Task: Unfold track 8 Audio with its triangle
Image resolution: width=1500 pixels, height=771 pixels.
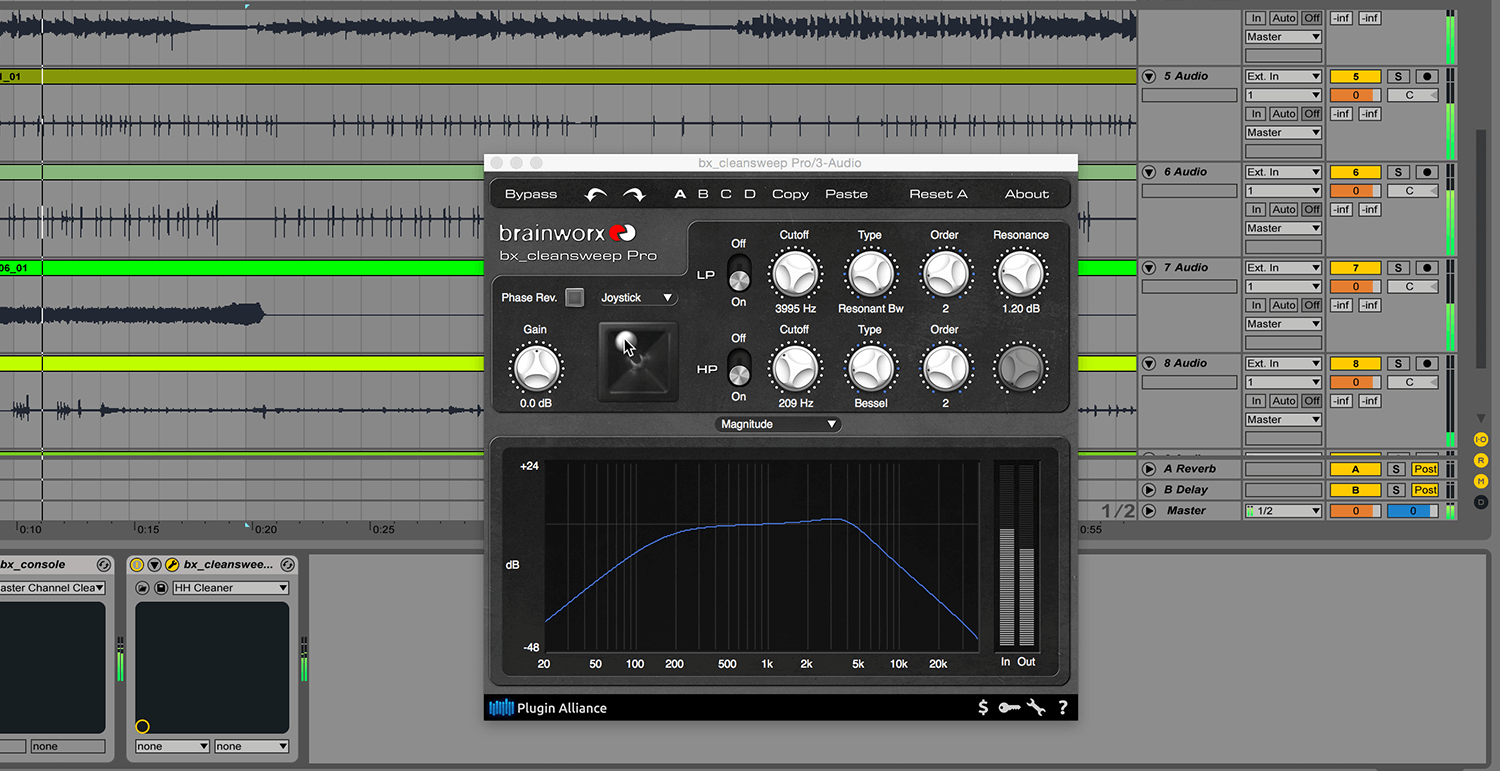Action: [x=1149, y=364]
